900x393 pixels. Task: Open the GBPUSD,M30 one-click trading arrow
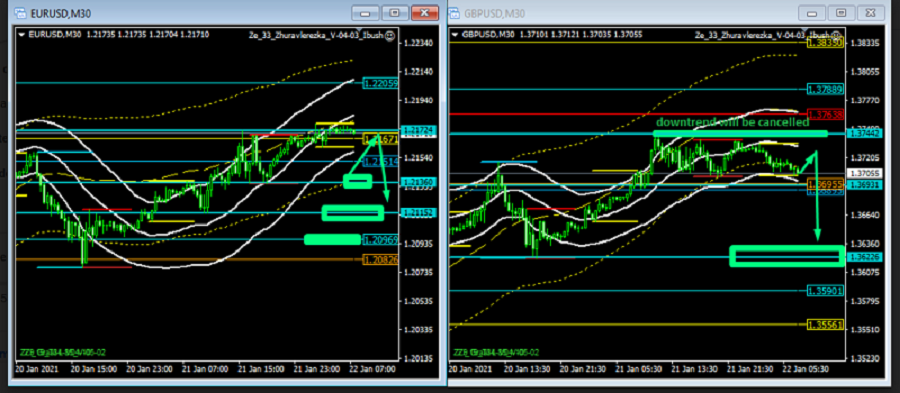pos(456,34)
